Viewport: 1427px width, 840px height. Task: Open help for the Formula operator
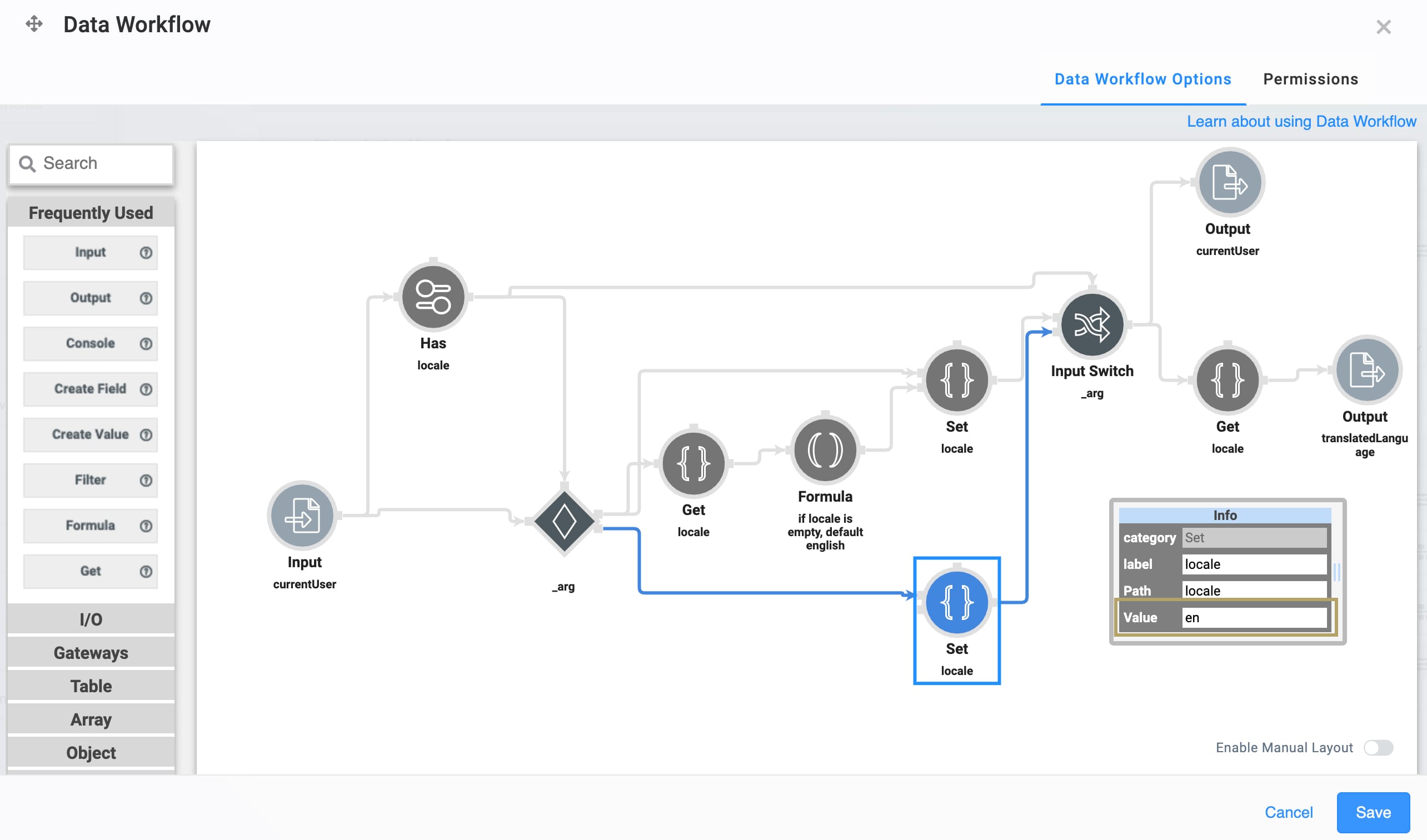pos(146,526)
